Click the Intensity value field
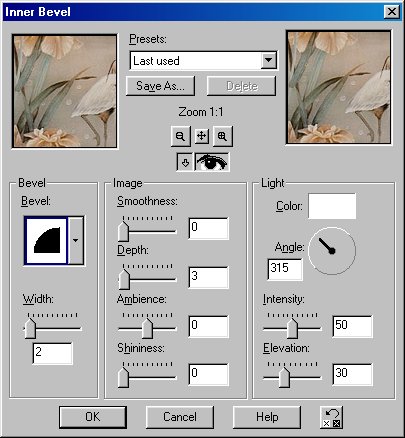 352,326
